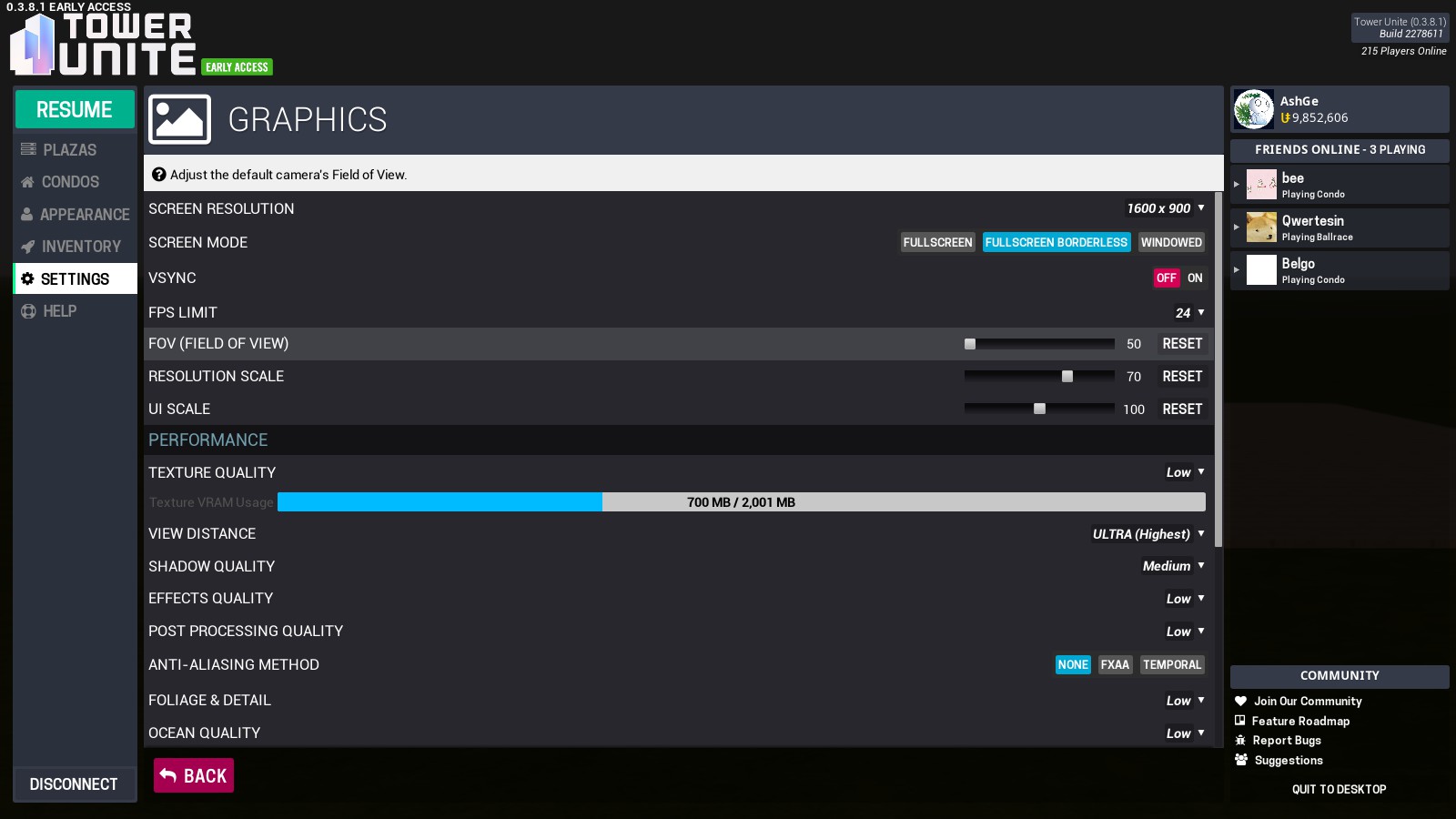Turn VSync on

(1195, 278)
